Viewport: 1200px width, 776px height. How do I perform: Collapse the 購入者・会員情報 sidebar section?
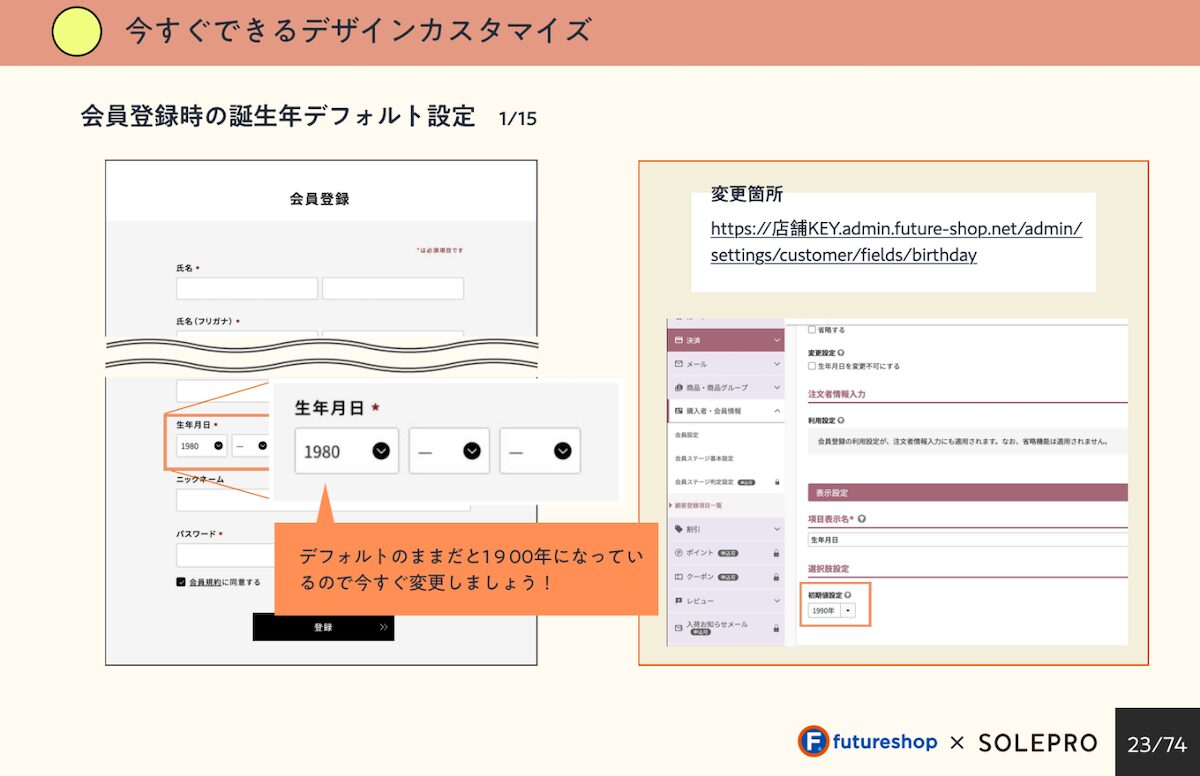point(777,410)
